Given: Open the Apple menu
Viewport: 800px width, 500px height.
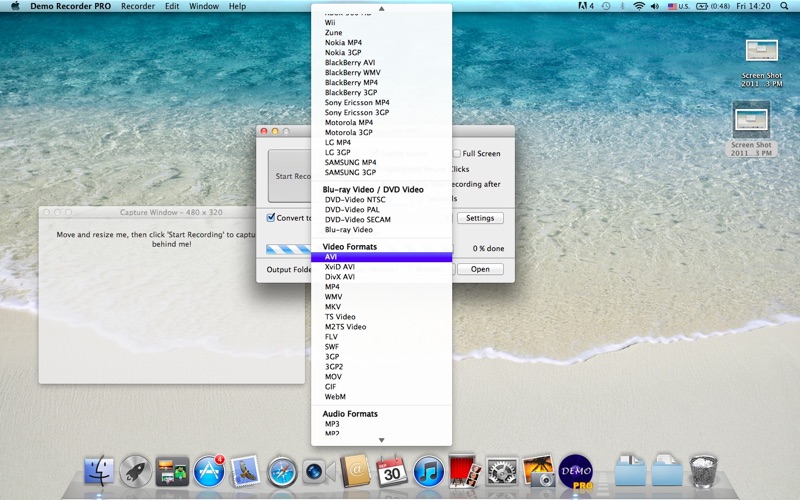Looking at the screenshot, I should [15, 6].
